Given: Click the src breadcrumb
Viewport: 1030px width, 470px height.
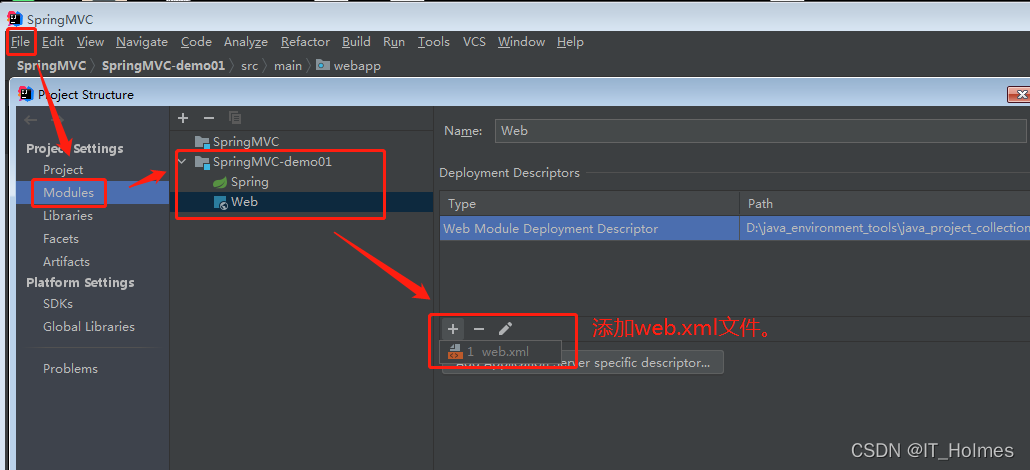Looking at the screenshot, I should click(x=250, y=66).
